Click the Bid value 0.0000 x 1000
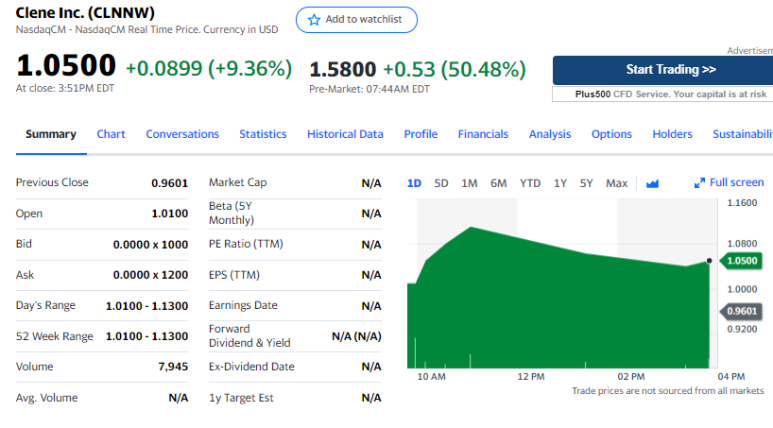Image resolution: width=773 pixels, height=428 pixels. (x=150, y=245)
